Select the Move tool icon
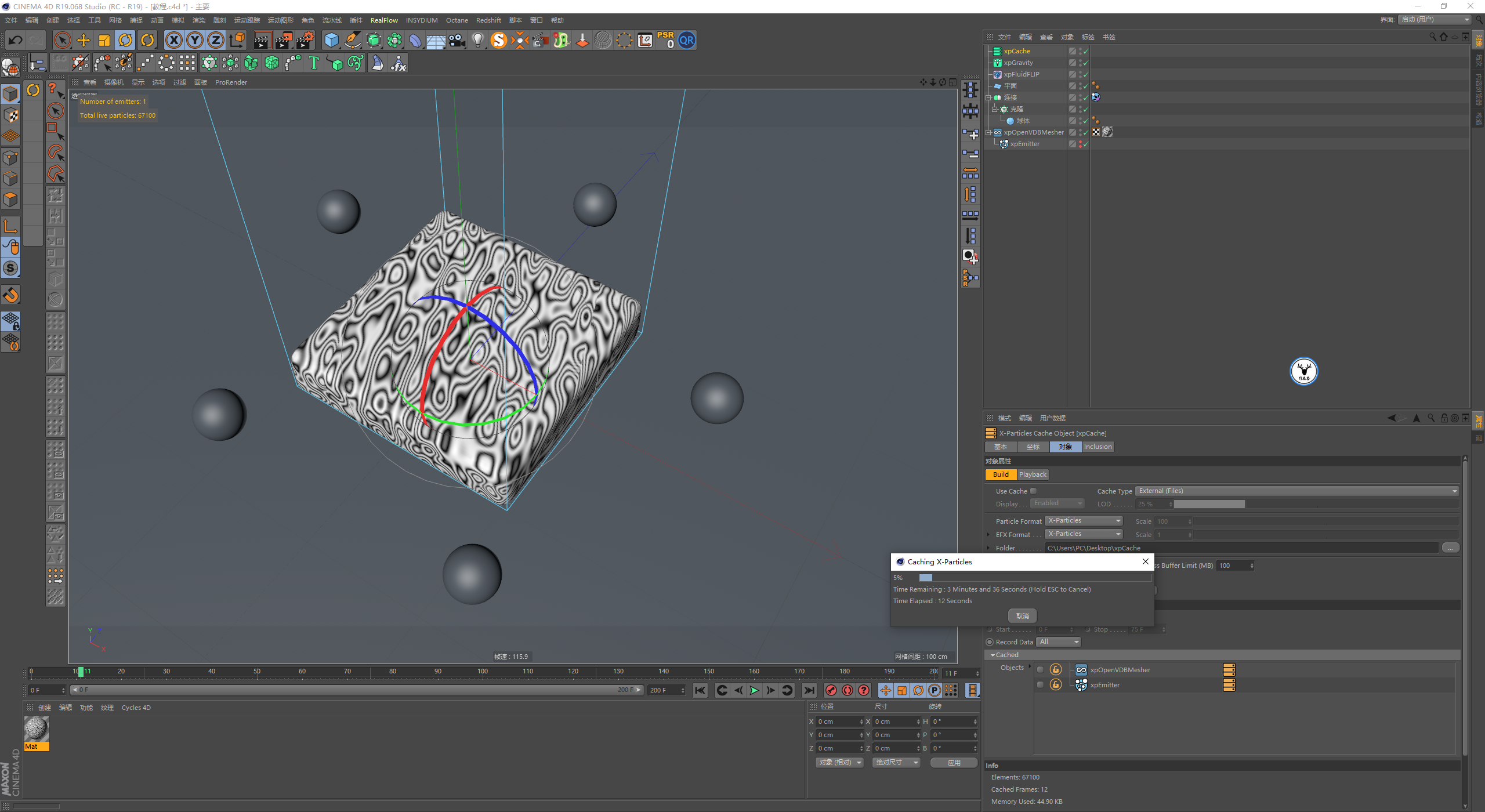The height and width of the screenshot is (812, 1485). coord(84,40)
